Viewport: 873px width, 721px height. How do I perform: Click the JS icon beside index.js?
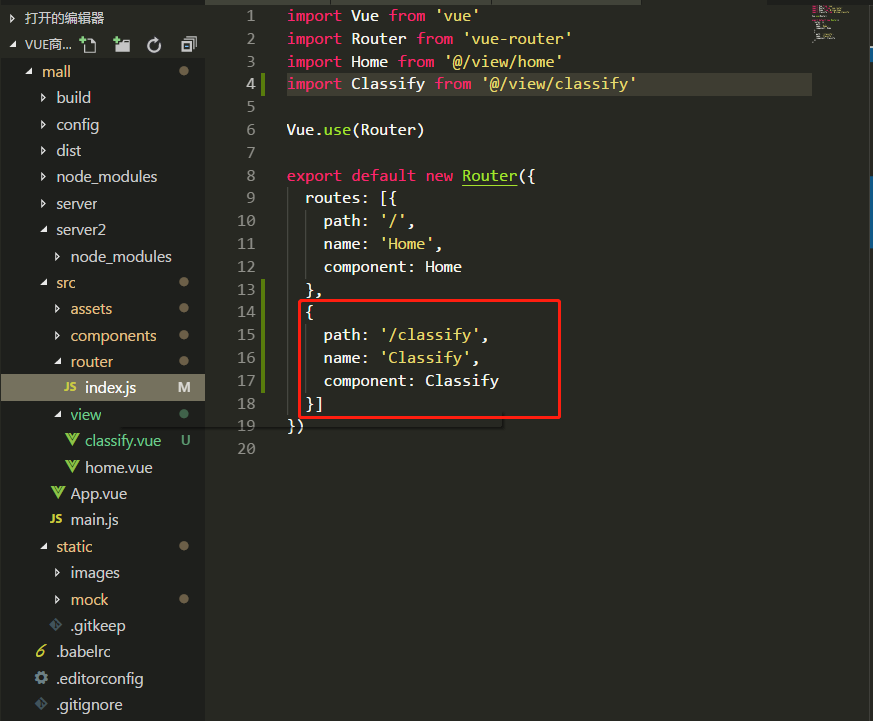click(70, 387)
